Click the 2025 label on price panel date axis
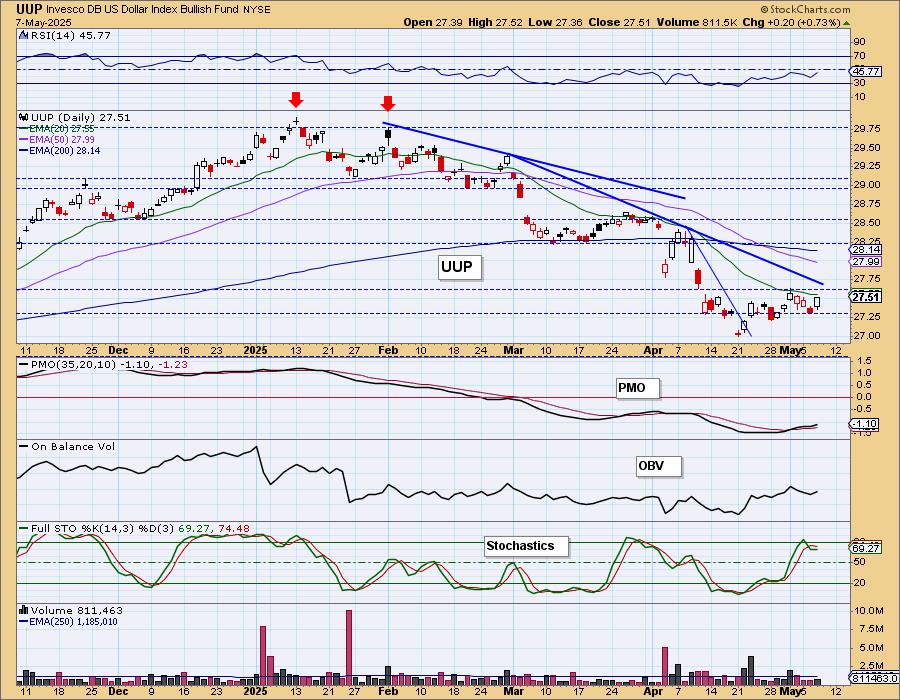Viewport: 900px width, 700px height. point(255,350)
